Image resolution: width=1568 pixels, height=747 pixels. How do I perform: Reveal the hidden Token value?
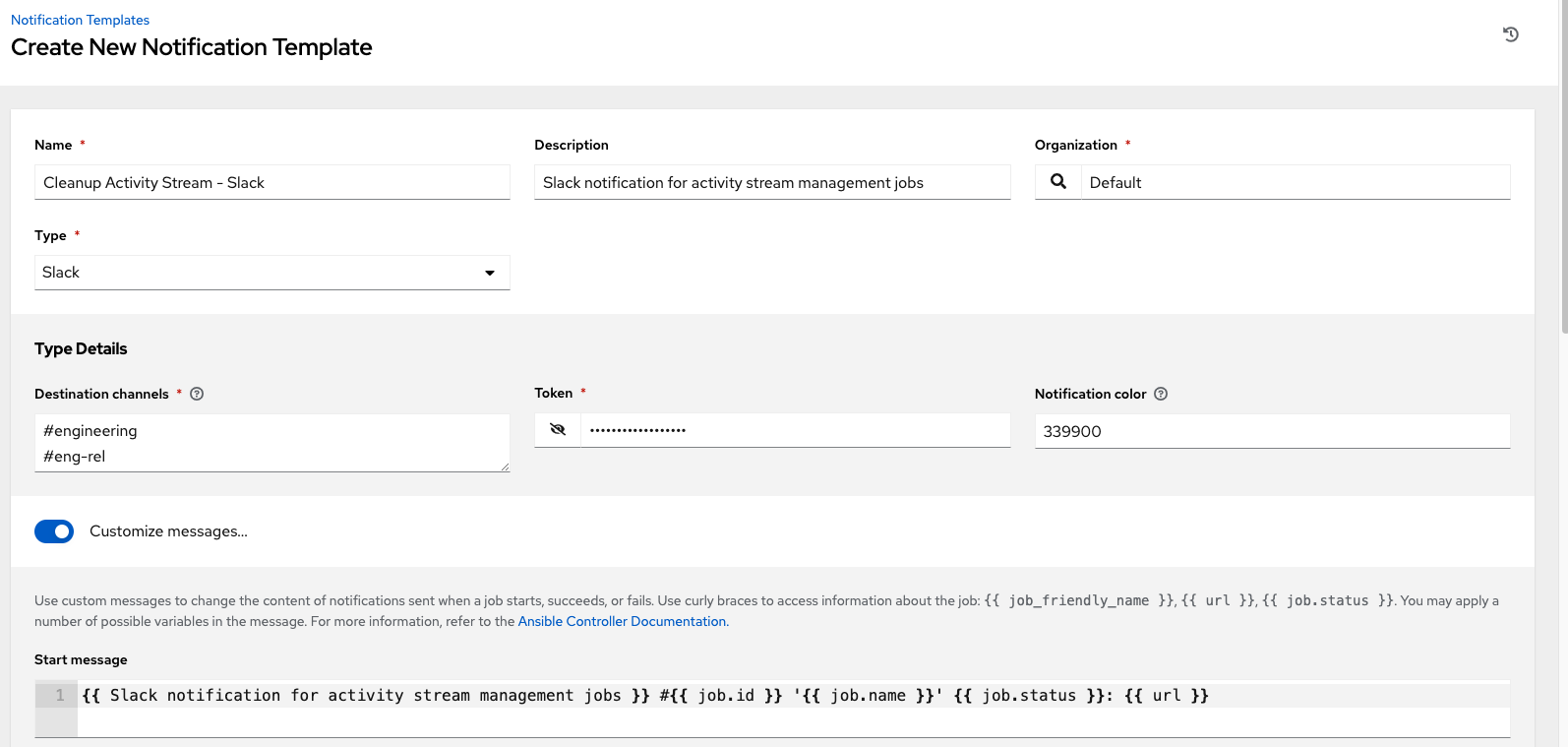[558, 430]
